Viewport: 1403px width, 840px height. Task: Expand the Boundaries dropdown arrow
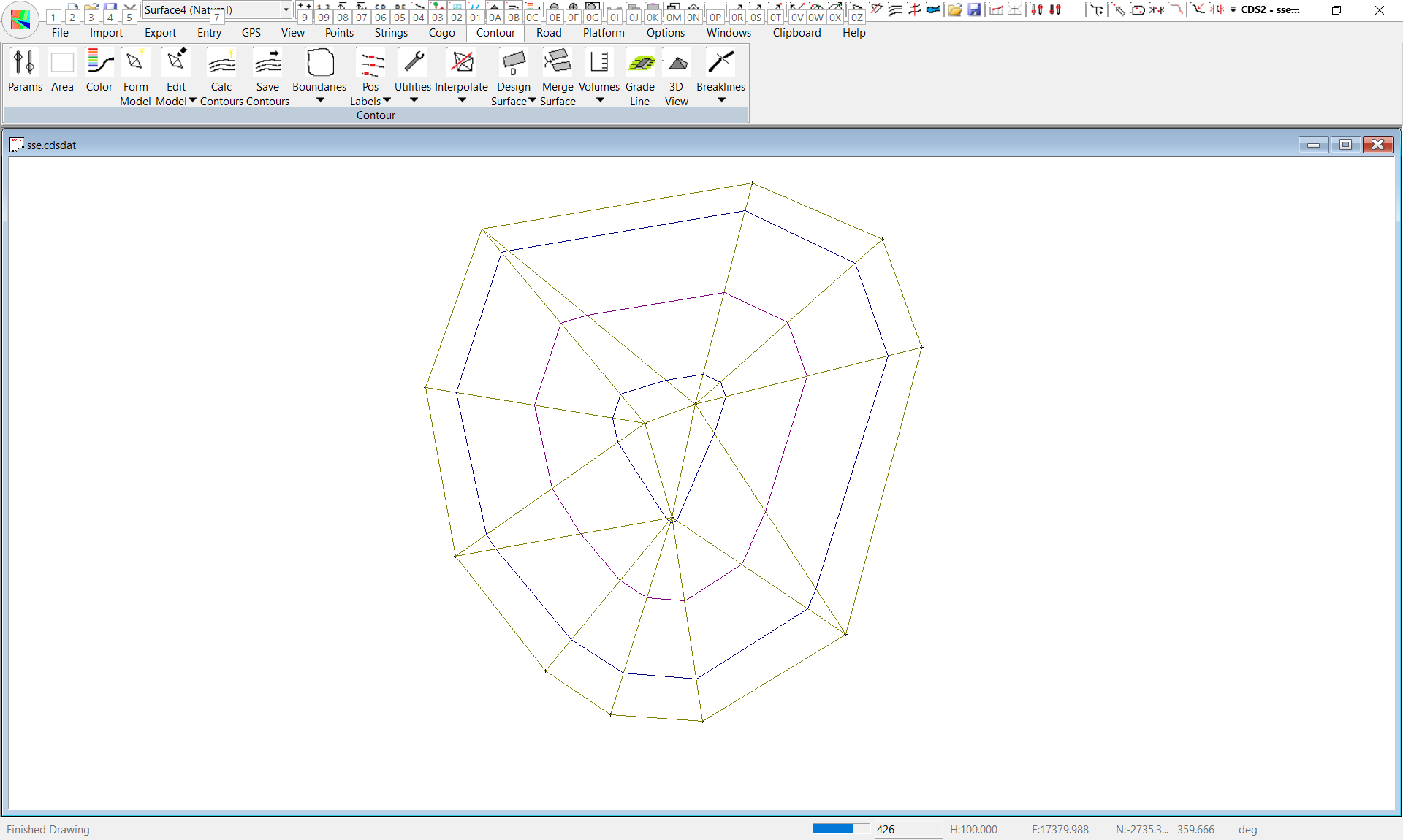click(x=320, y=100)
